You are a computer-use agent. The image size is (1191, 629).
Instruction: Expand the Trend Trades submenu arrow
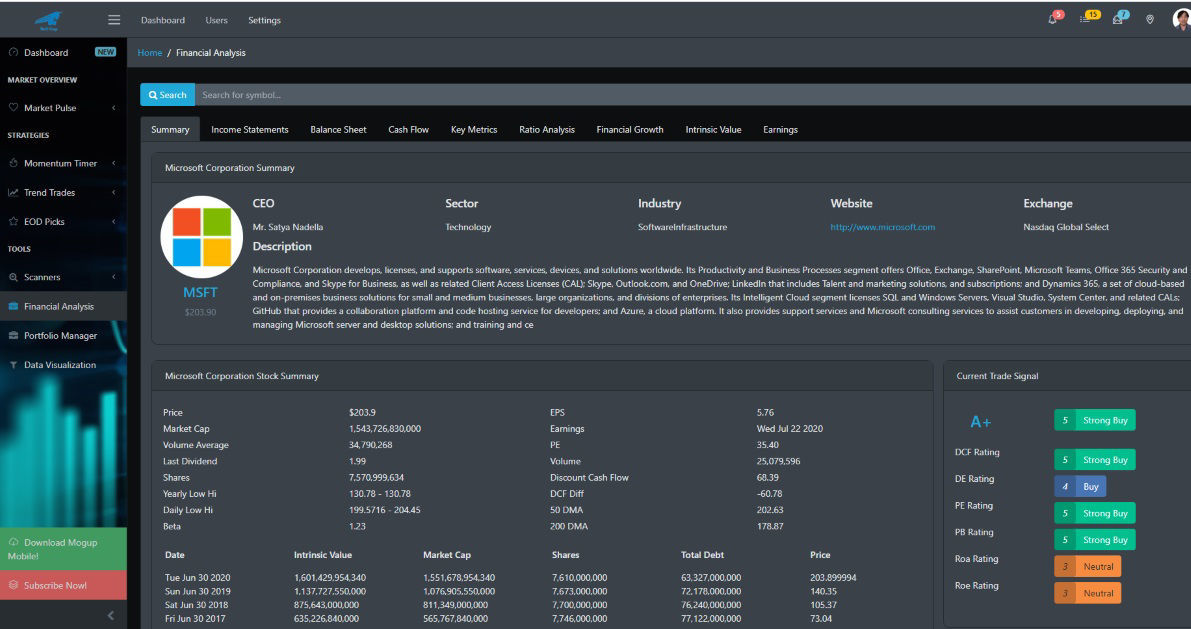click(x=114, y=193)
